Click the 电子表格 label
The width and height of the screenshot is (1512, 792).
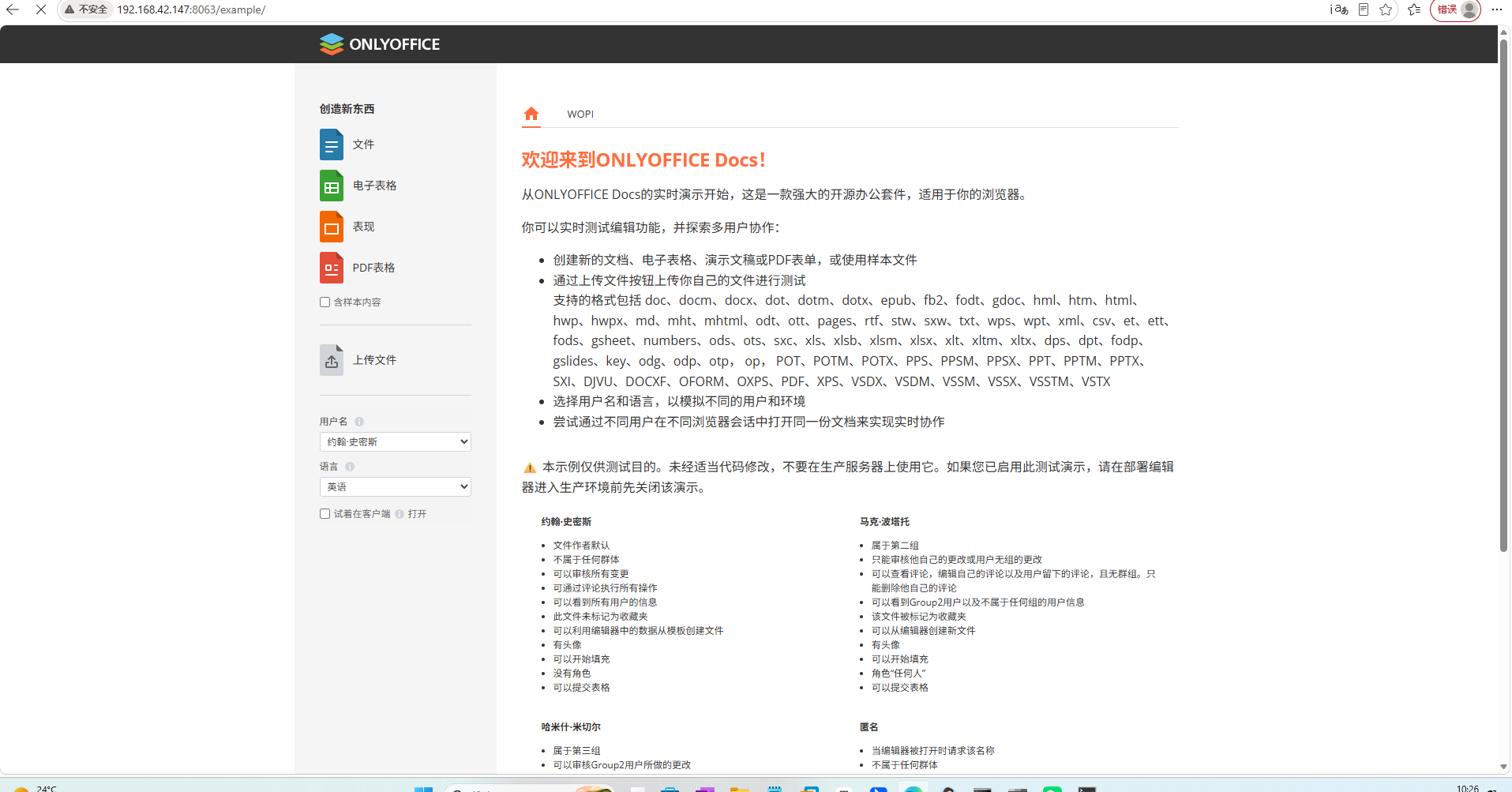pos(375,186)
